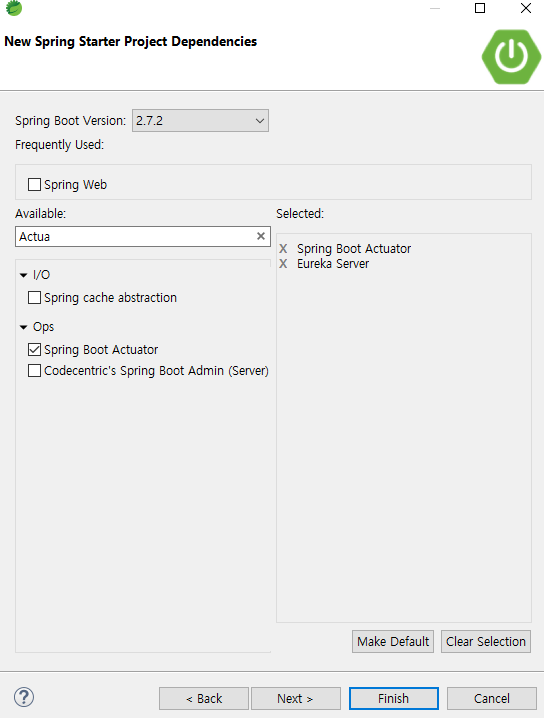Click the Spring cache abstraction label
544x718 pixels.
click(110, 298)
